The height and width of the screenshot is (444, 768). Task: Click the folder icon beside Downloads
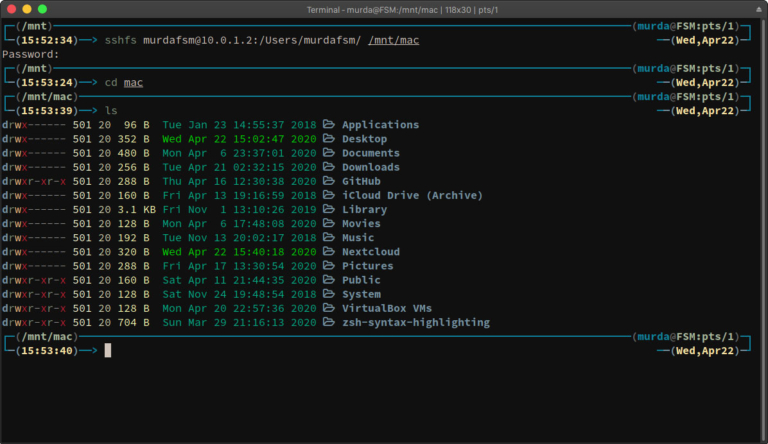coord(329,167)
